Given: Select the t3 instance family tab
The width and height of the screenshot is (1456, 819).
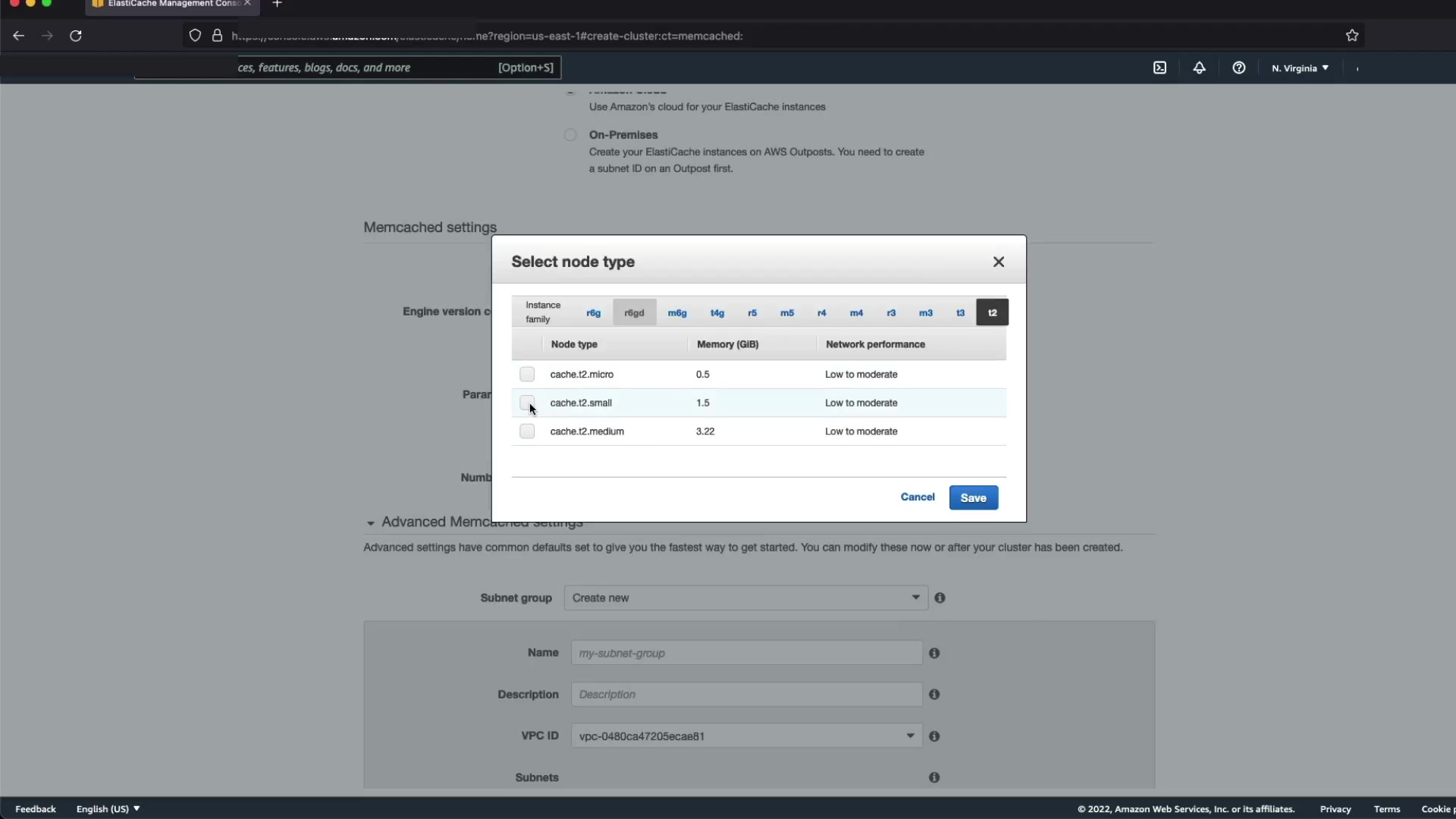Looking at the screenshot, I should point(960,312).
